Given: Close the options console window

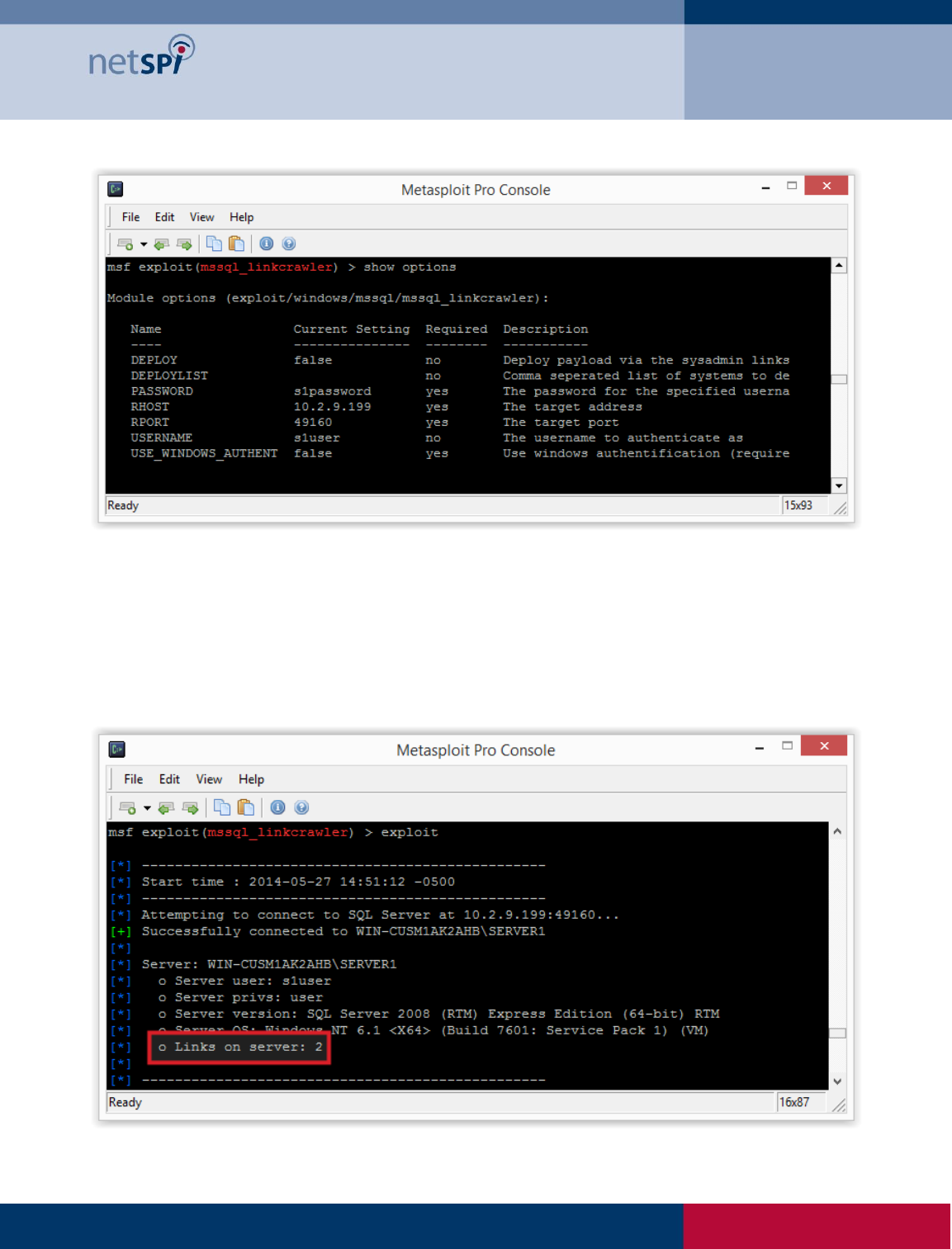Looking at the screenshot, I should 826,186.
